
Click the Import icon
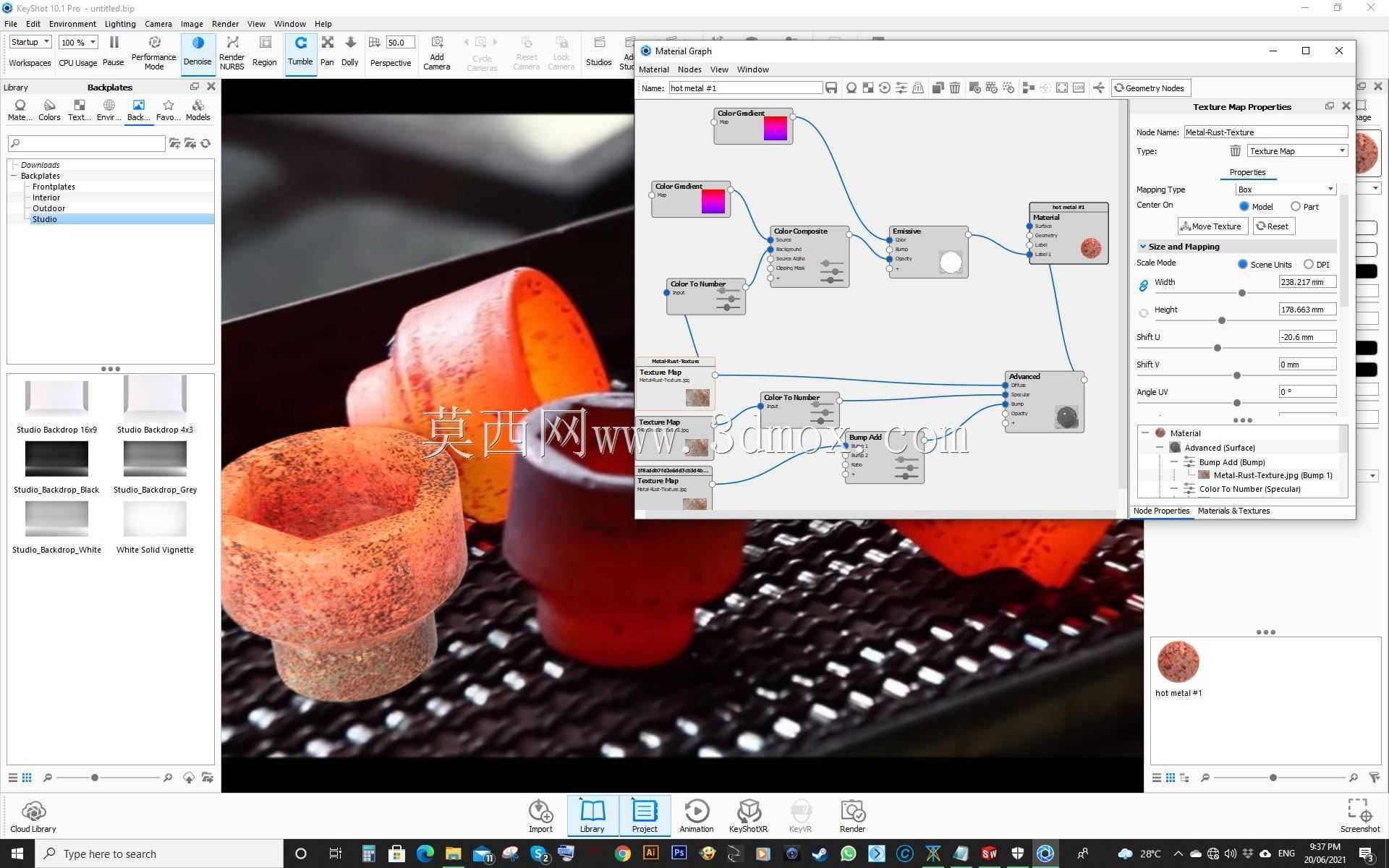[540, 811]
